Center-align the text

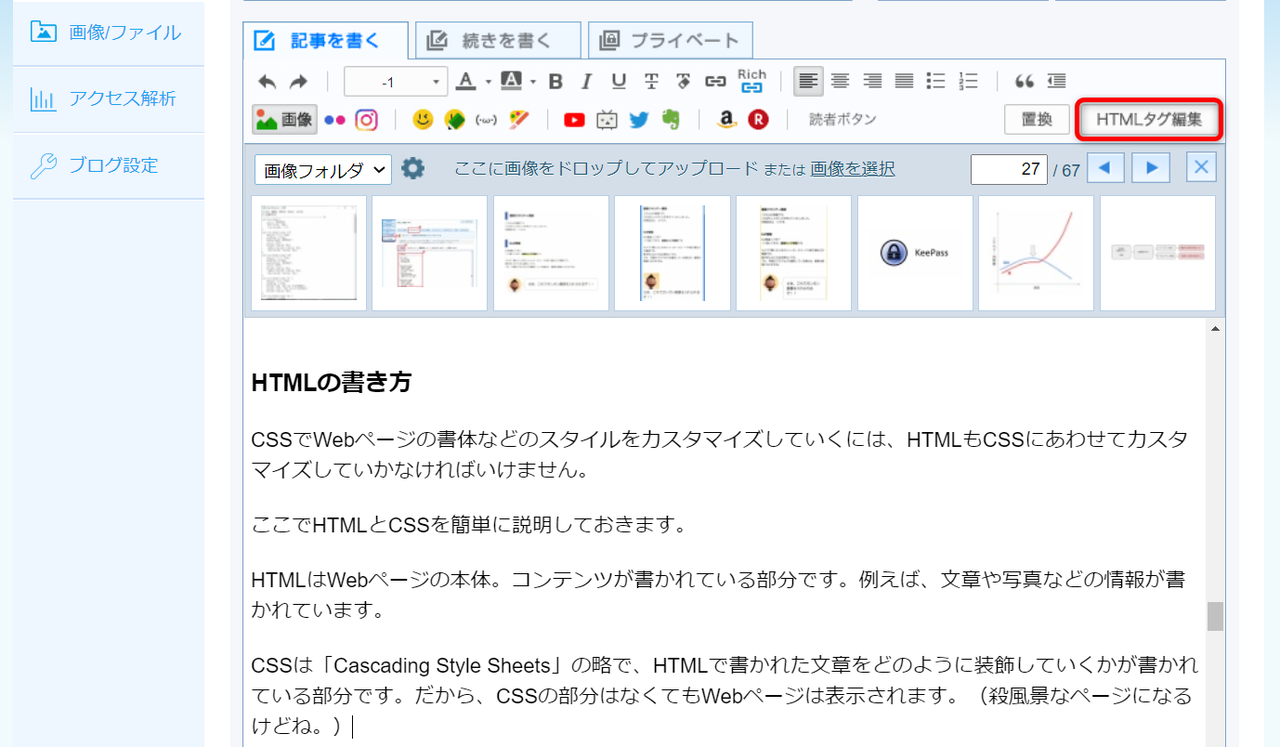840,82
